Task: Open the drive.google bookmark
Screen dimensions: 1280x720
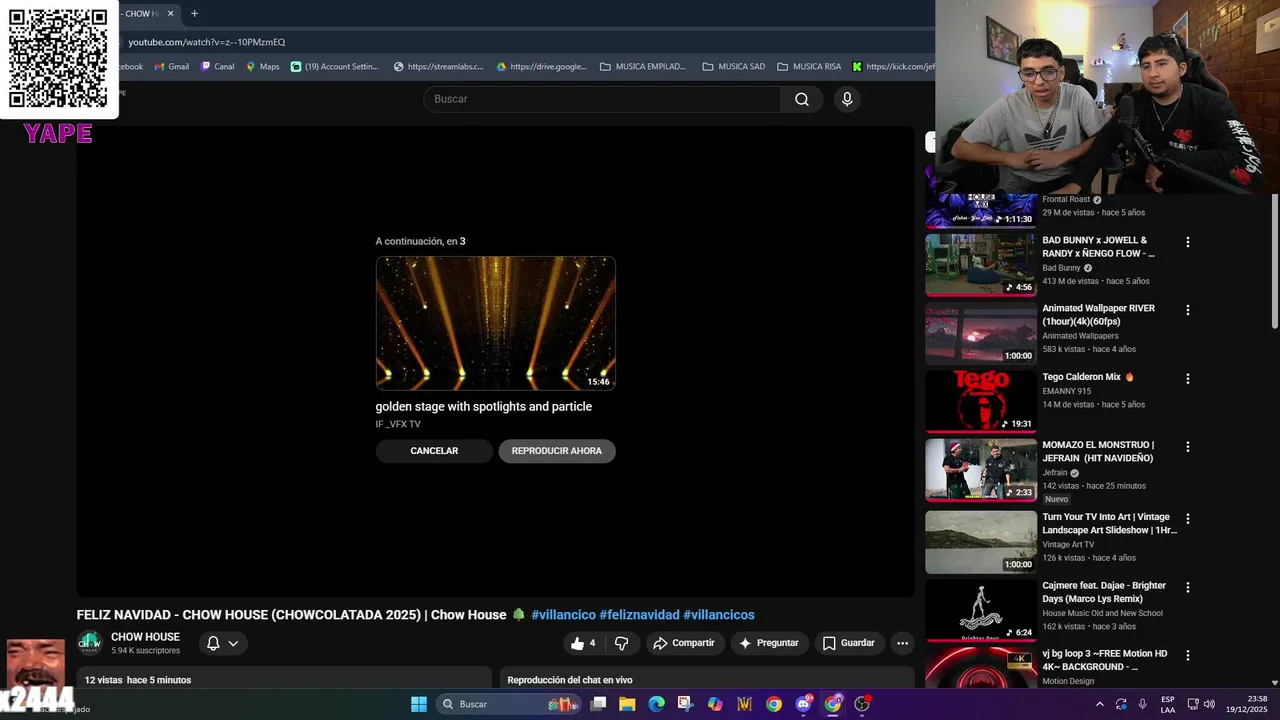Action: [541, 67]
